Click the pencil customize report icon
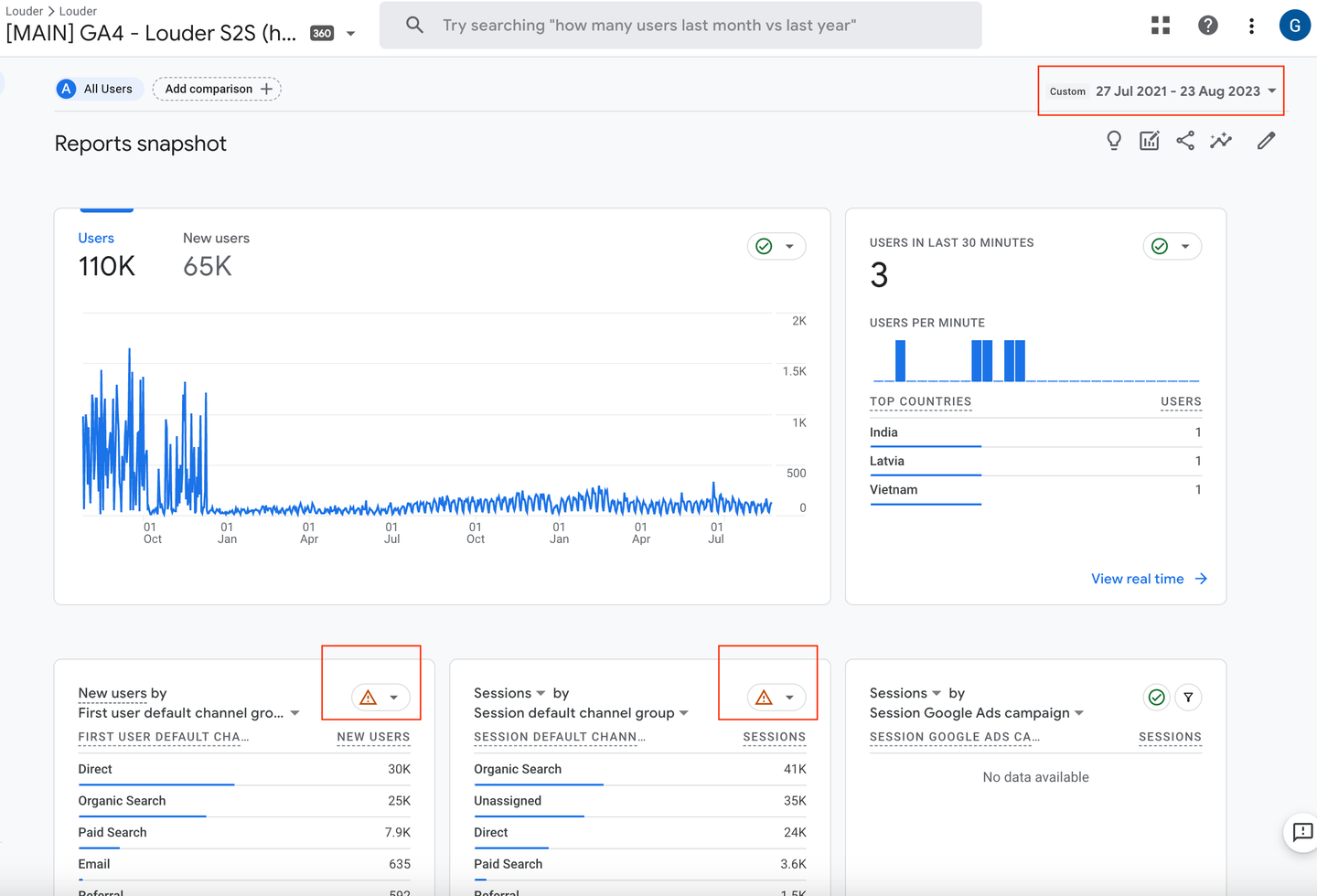This screenshot has width=1317, height=896. pyautogui.click(x=1266, y=141)
